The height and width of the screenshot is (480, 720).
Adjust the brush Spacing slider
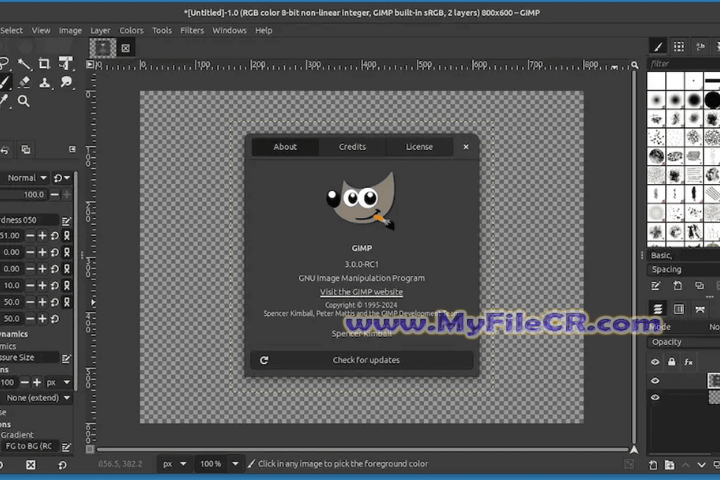[x=683, y=270]
